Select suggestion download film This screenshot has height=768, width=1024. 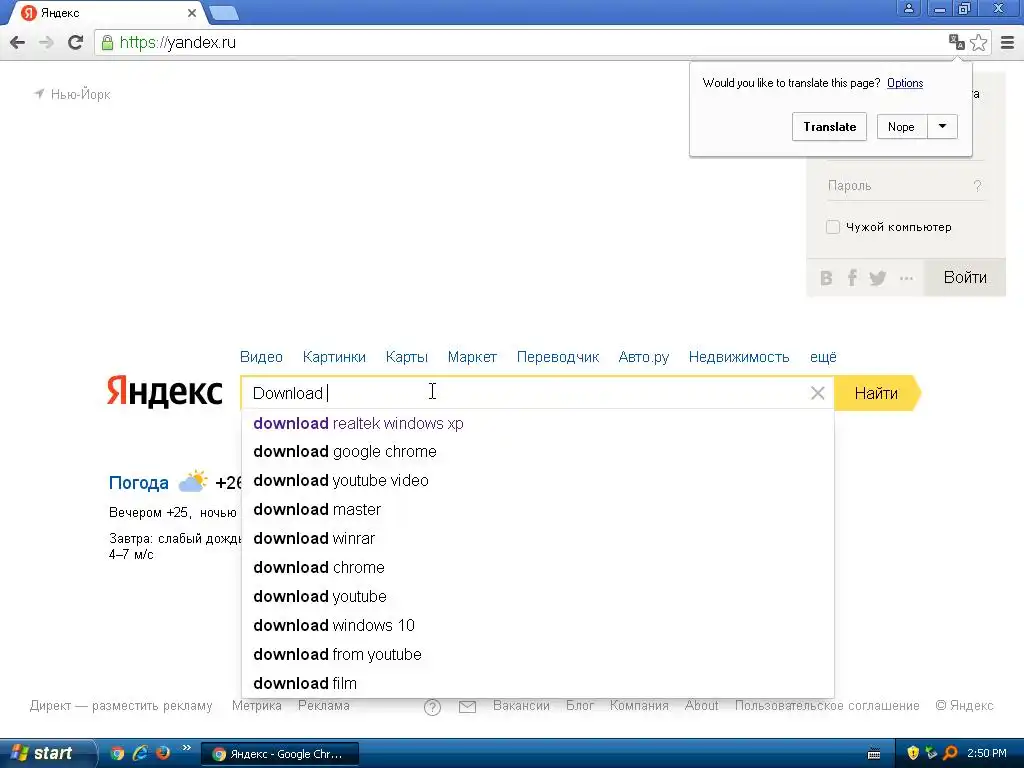point(537,683)
